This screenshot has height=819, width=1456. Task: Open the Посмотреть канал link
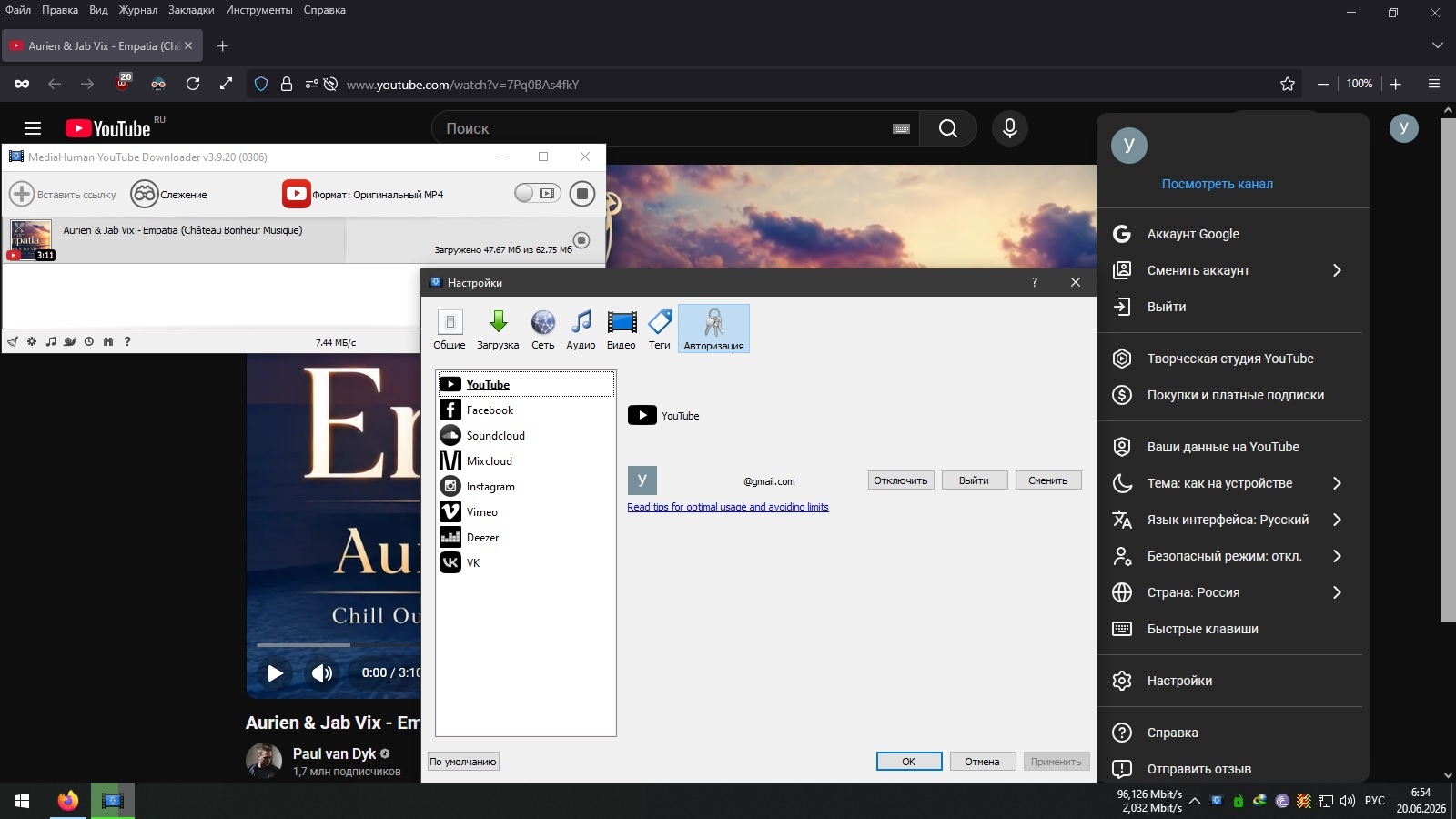(1218, 184)
